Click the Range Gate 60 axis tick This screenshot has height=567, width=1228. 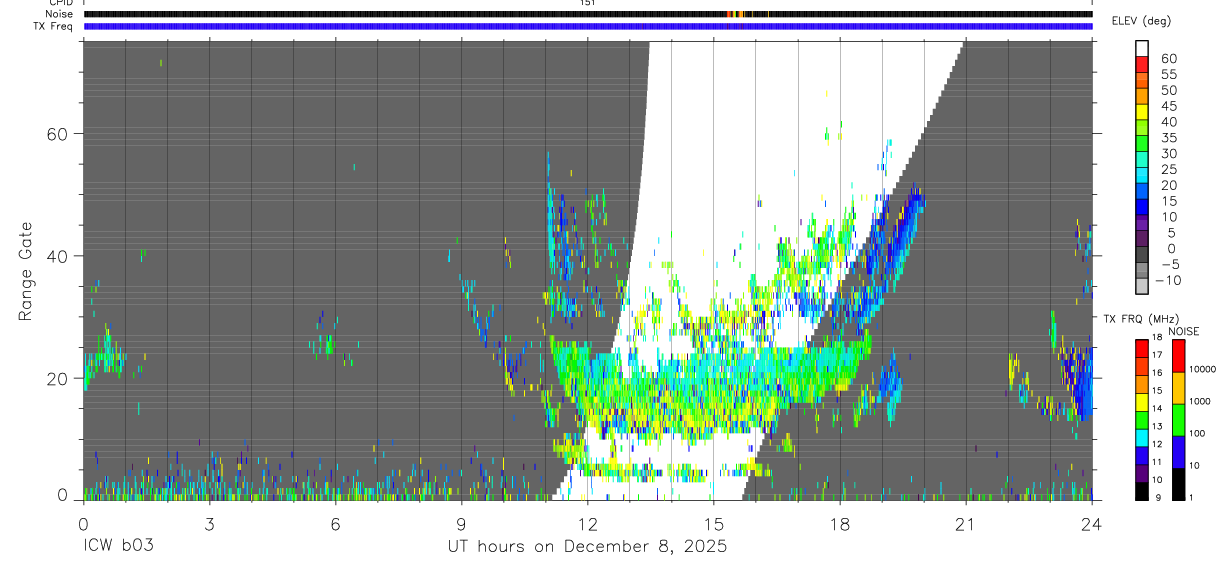coord(58,133)
